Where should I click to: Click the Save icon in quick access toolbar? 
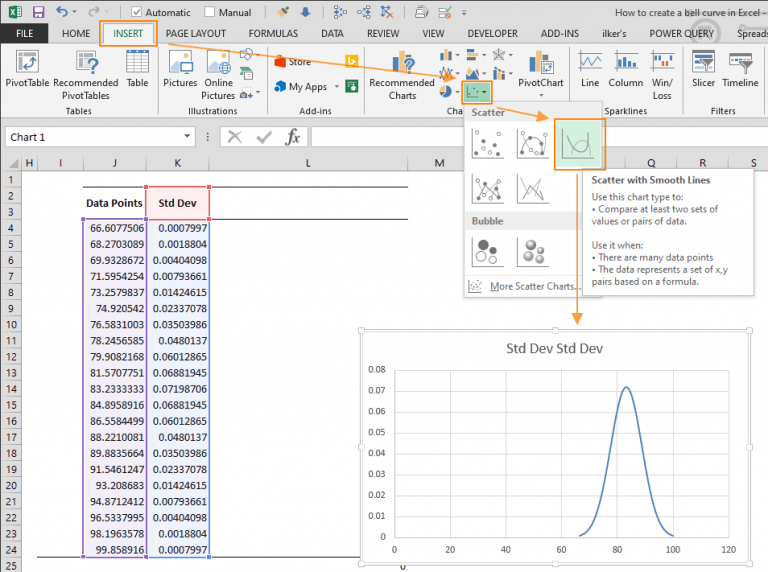[38, 12]
